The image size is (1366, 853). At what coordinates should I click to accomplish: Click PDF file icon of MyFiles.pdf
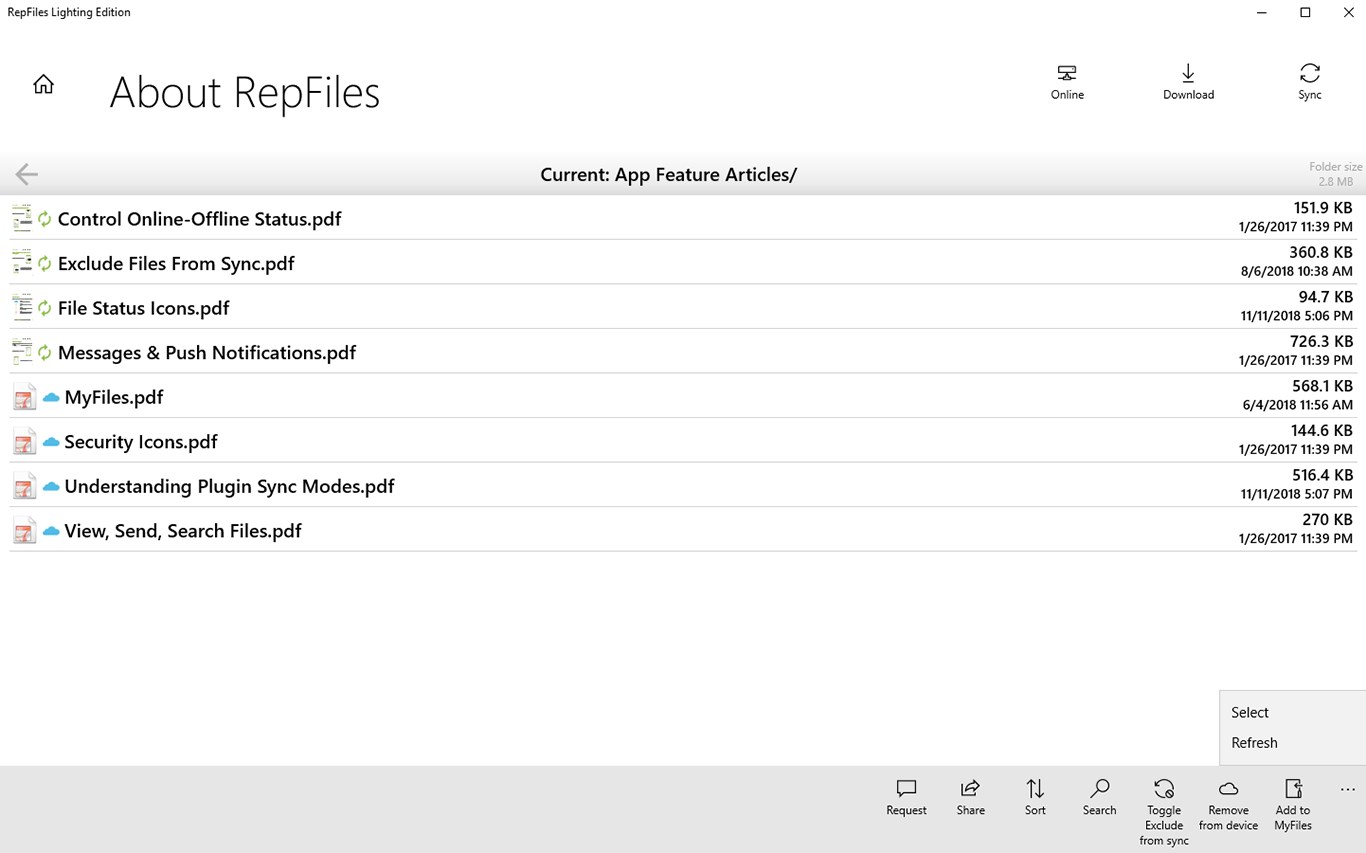point(24,397)
